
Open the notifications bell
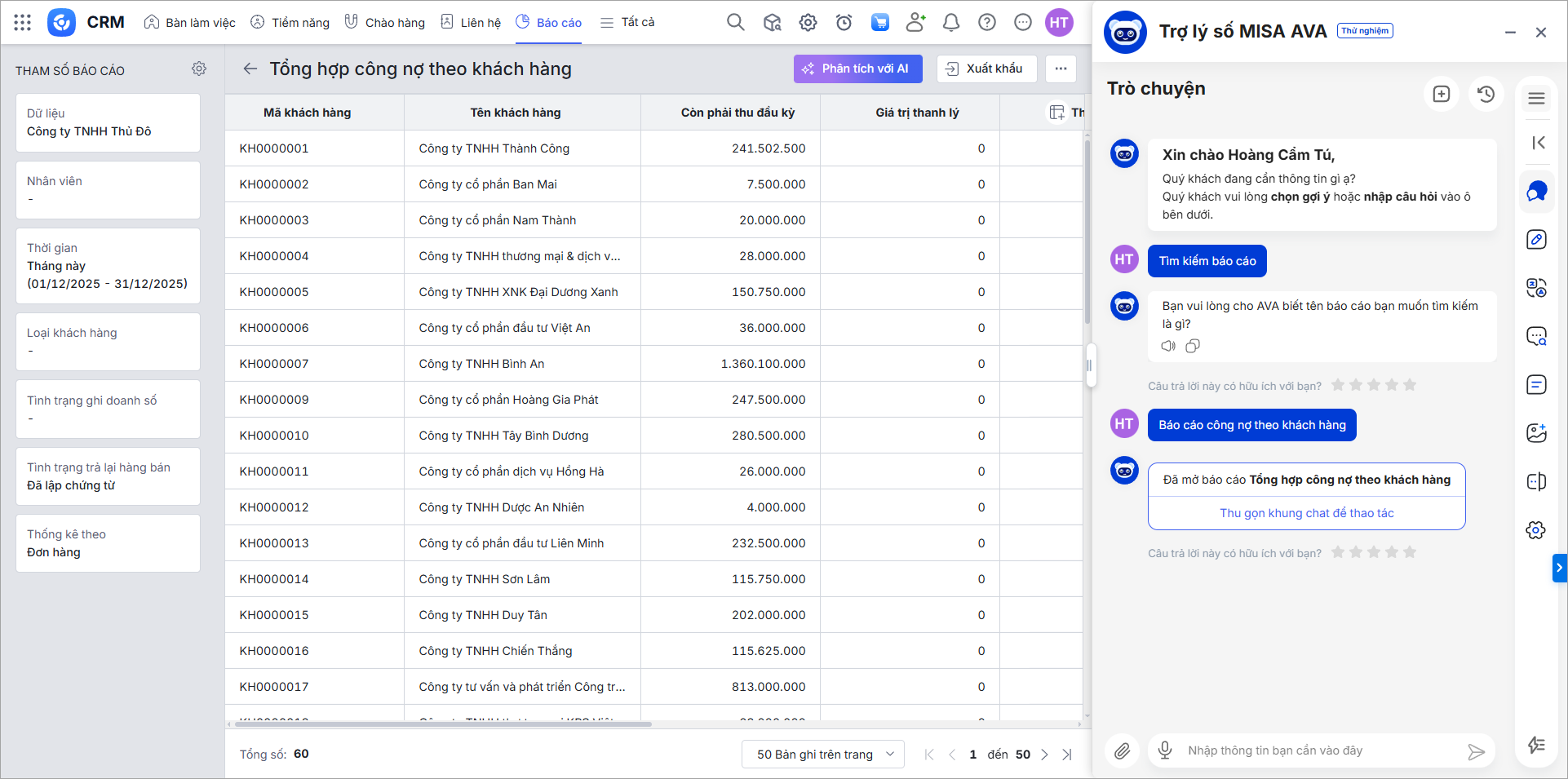point(950,23)
